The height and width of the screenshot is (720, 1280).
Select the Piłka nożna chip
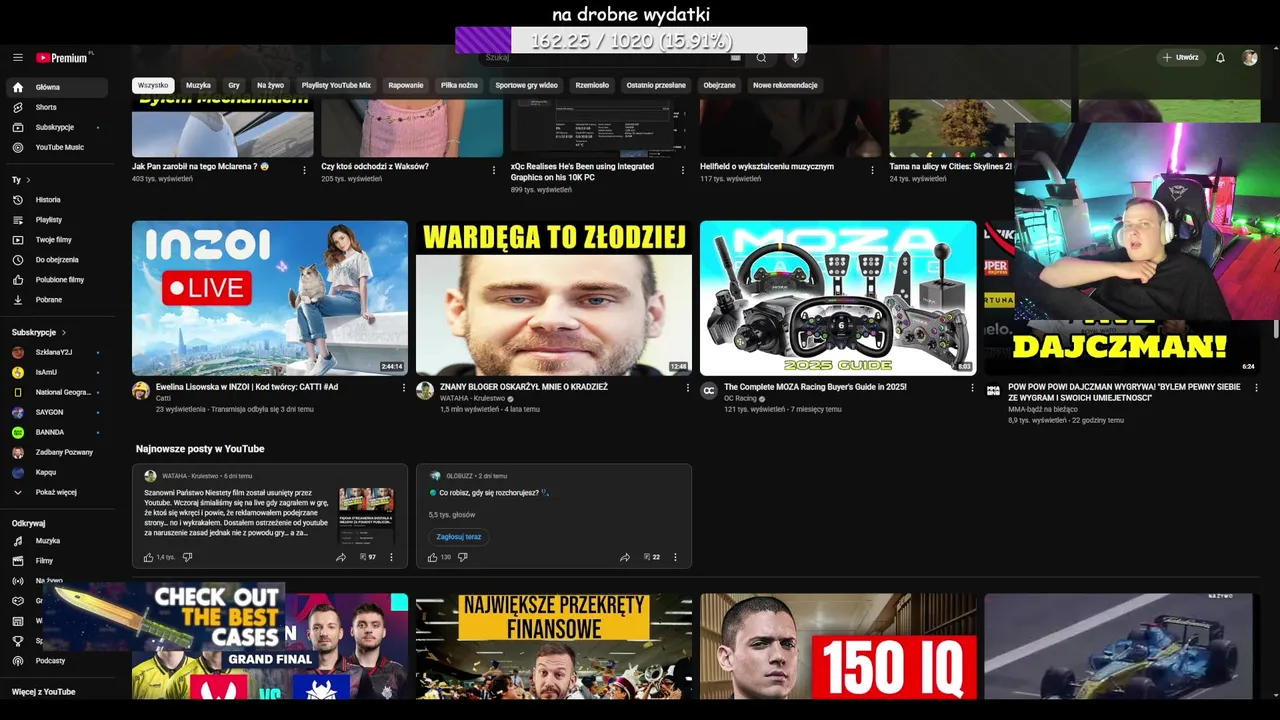459,85
